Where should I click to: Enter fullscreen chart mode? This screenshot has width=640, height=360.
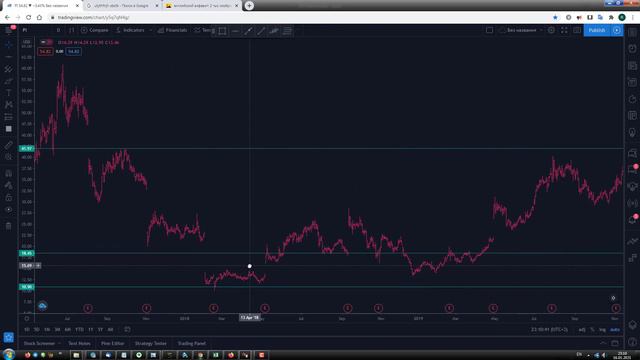564,30
